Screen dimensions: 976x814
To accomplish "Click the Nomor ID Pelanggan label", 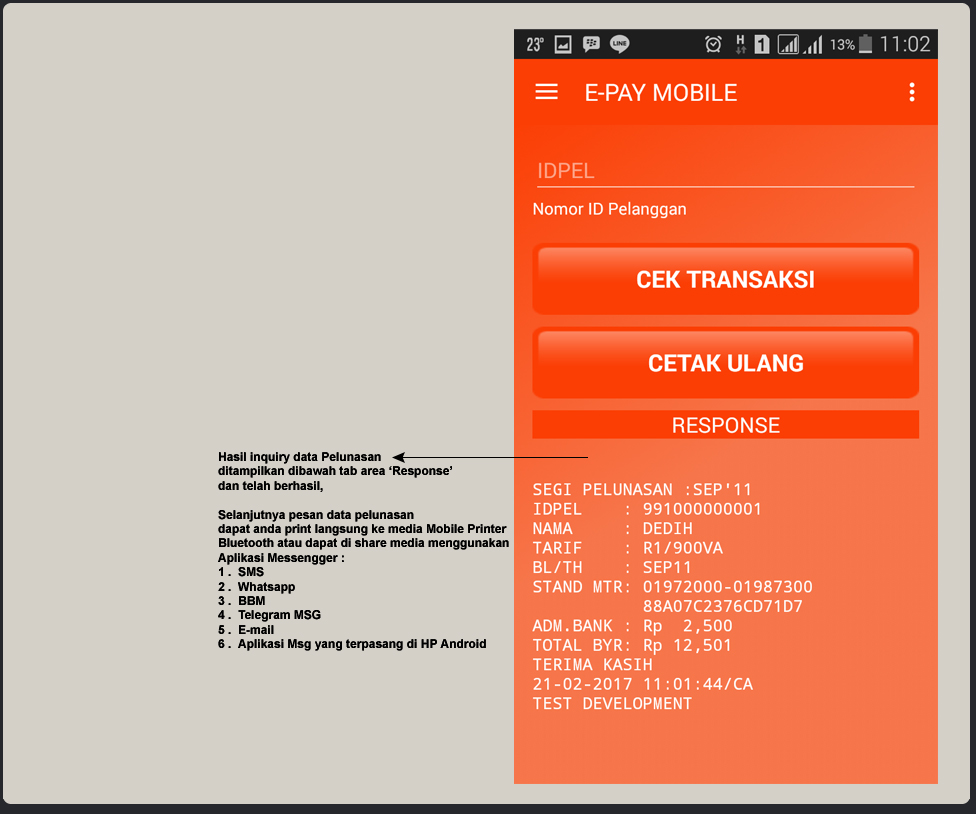I will [609, 209].
